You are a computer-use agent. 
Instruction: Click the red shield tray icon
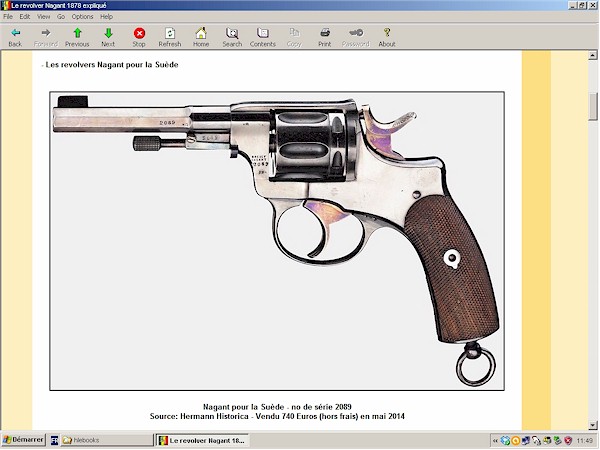(x=568, y=441)
